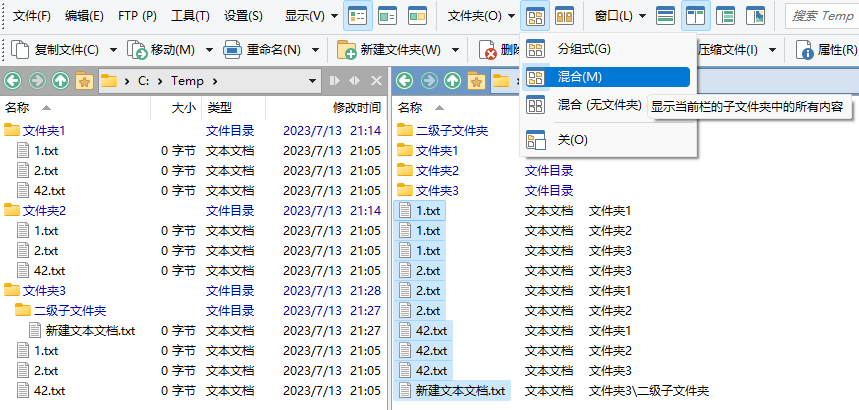Image resolution: width=859 pixels, height=410 pixels.
Task: Open the 工具(T) menu
Action: click(189, 16)
